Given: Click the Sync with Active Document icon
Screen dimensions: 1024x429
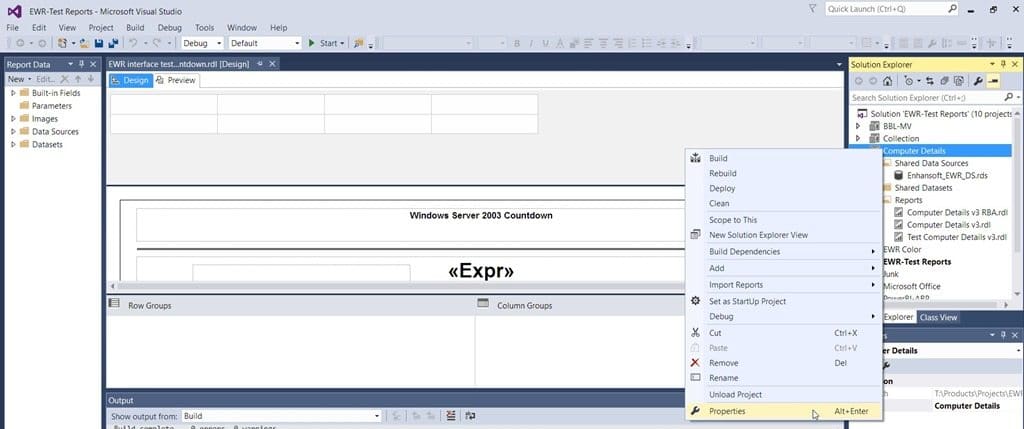Looking at the screenshot, I should [x=928, y=81].
